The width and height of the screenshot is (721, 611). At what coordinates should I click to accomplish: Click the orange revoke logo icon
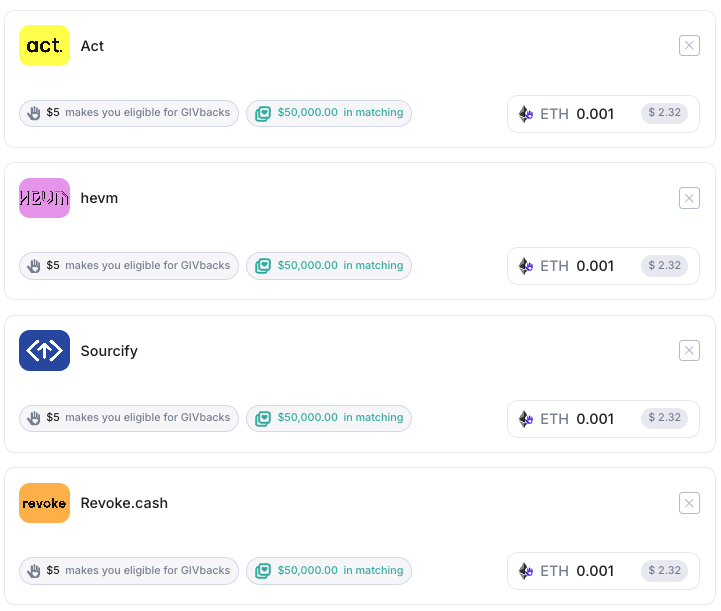tap(44, 503)
